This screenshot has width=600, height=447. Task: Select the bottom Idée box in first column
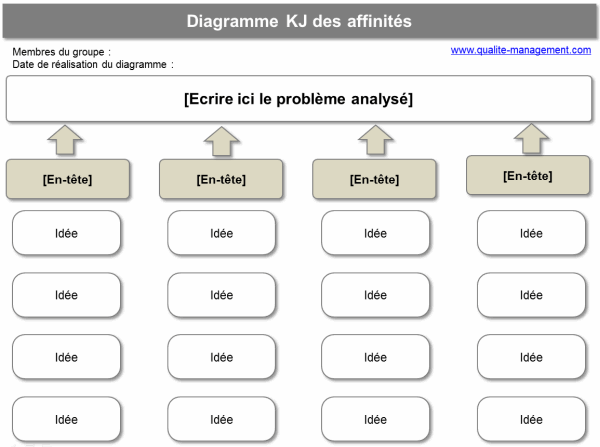(x=67, y=420)
